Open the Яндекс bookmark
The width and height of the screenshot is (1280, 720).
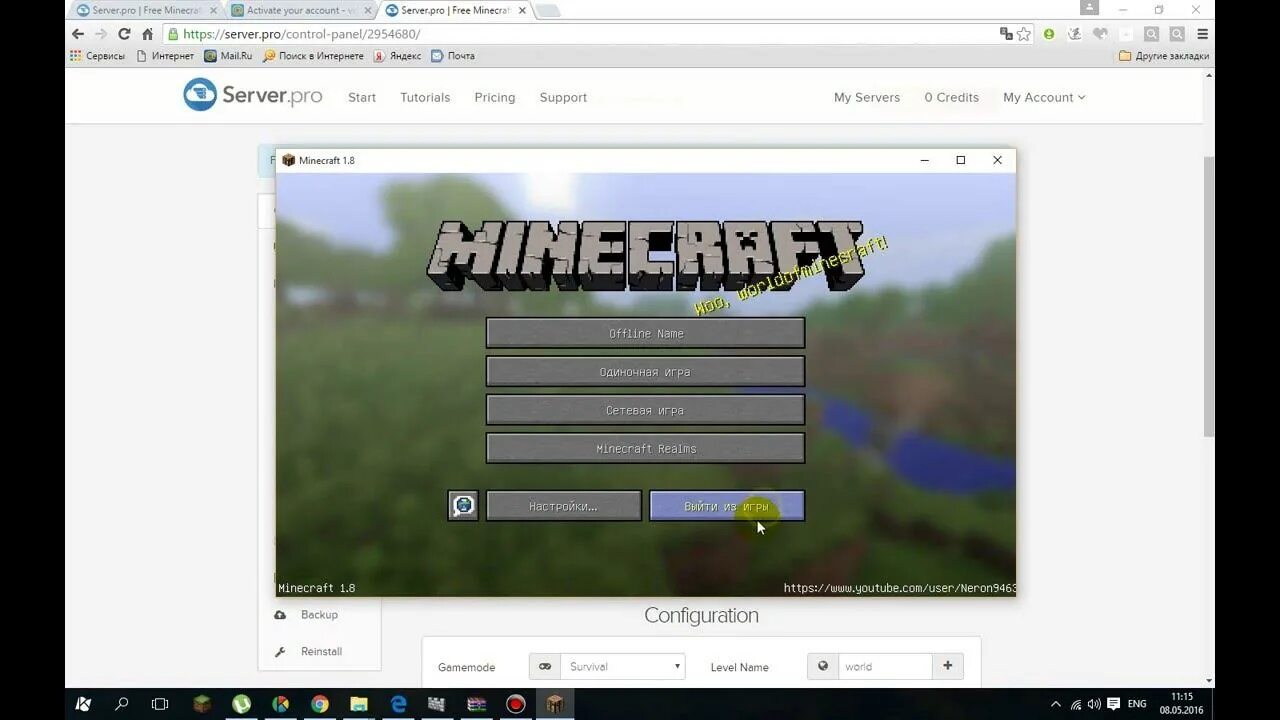coord(397,56)
